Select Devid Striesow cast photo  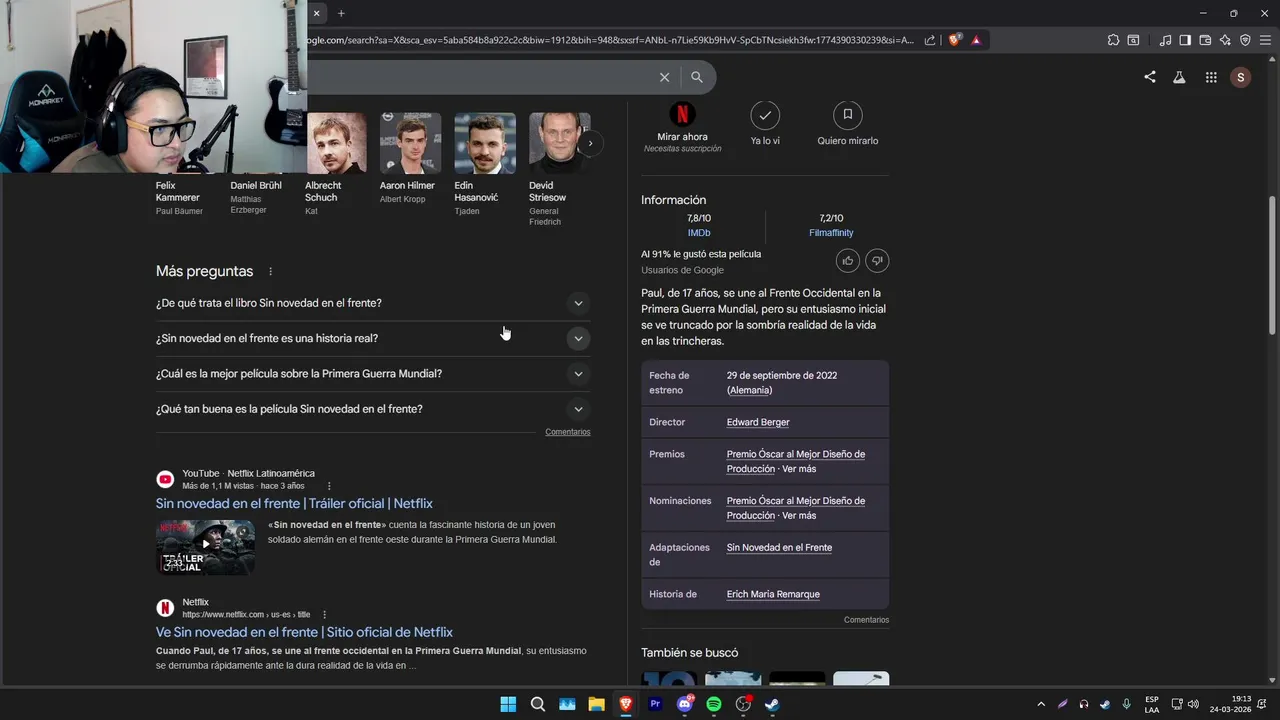(559, 143)
